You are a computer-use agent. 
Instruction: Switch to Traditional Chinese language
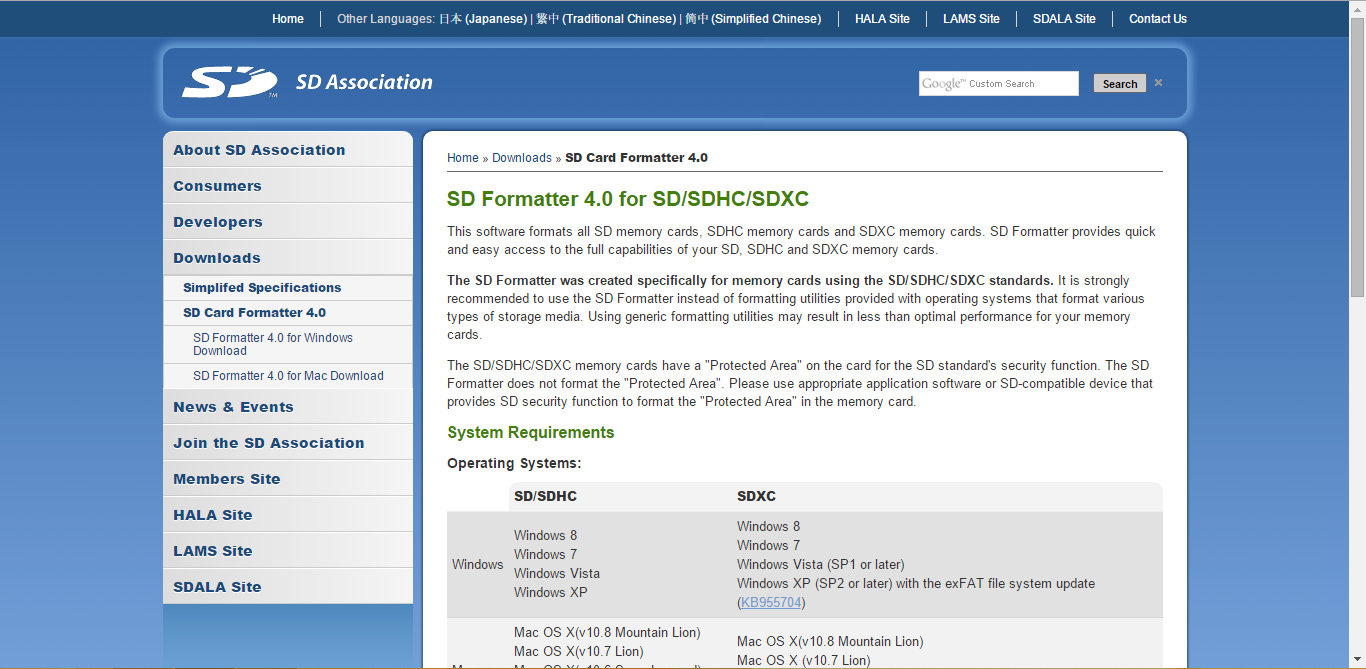coord(606,19)
